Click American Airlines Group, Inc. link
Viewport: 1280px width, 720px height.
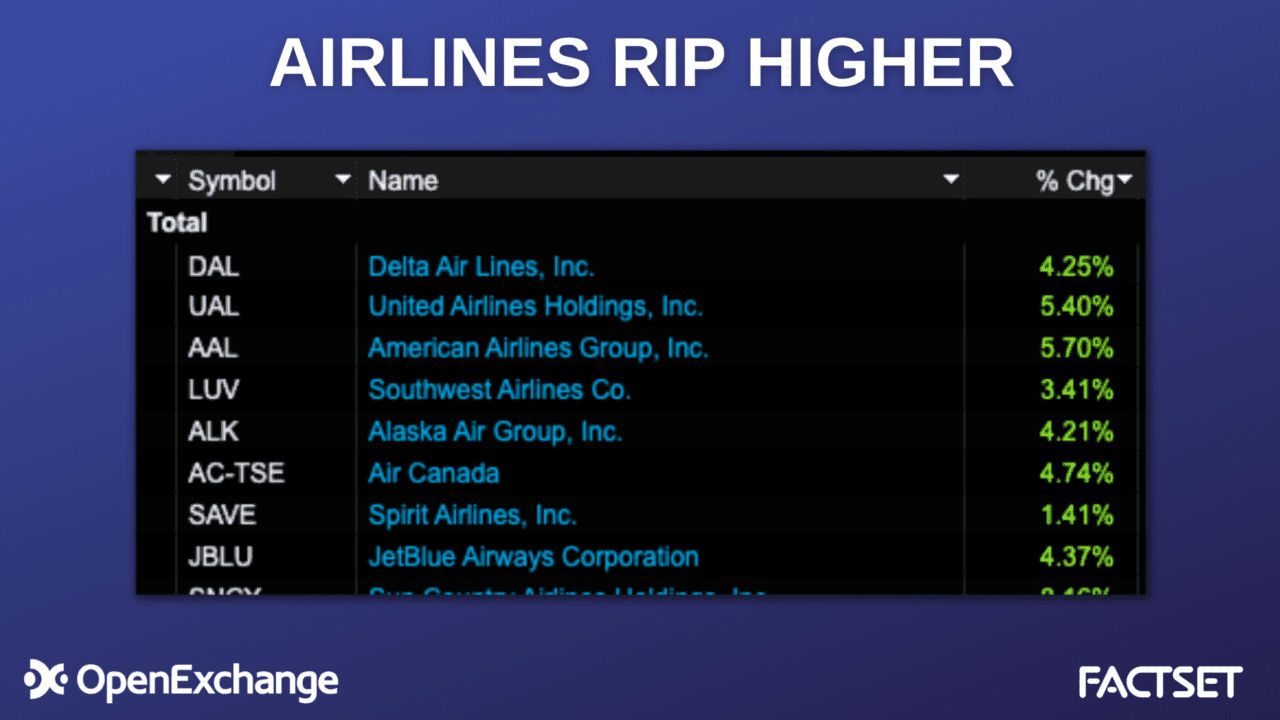[x=538, y=348]
